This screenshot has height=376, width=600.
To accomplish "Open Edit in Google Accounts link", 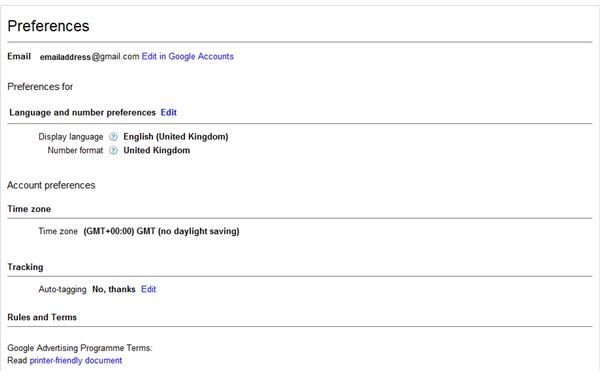I will (188, 56).
